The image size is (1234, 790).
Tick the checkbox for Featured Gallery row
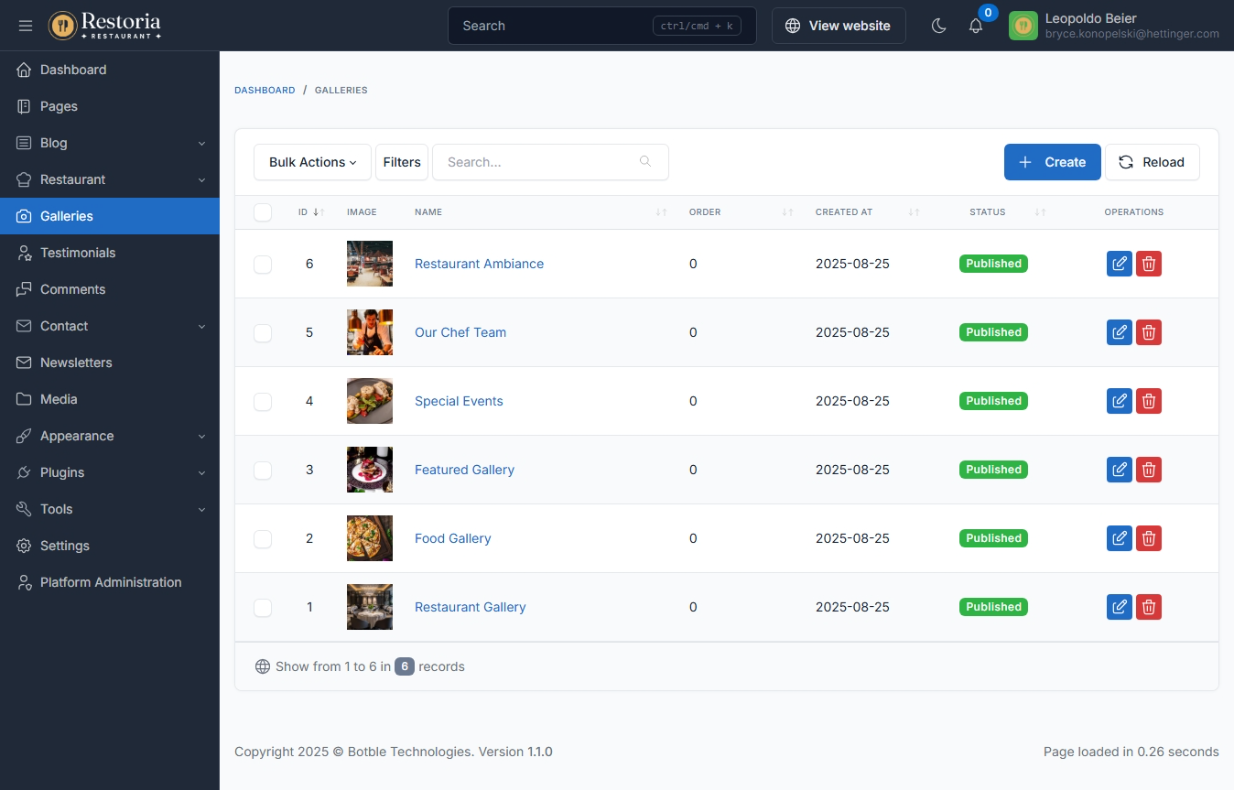[x=263, y=470]
